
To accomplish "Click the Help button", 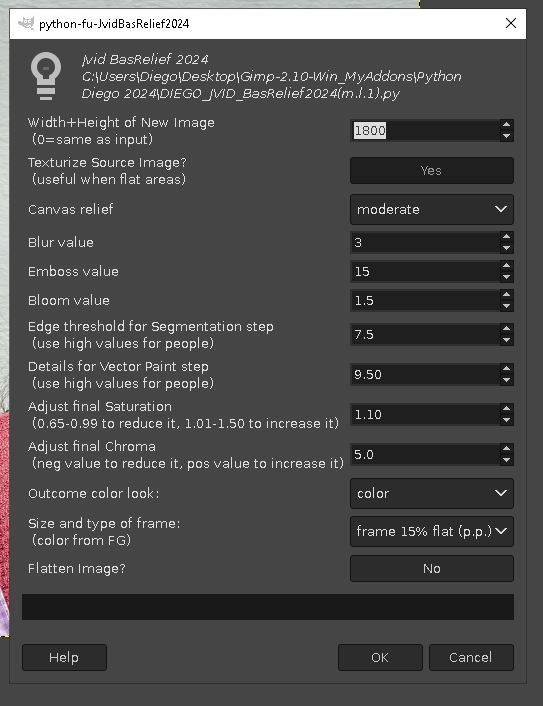I will pos(64,657).
